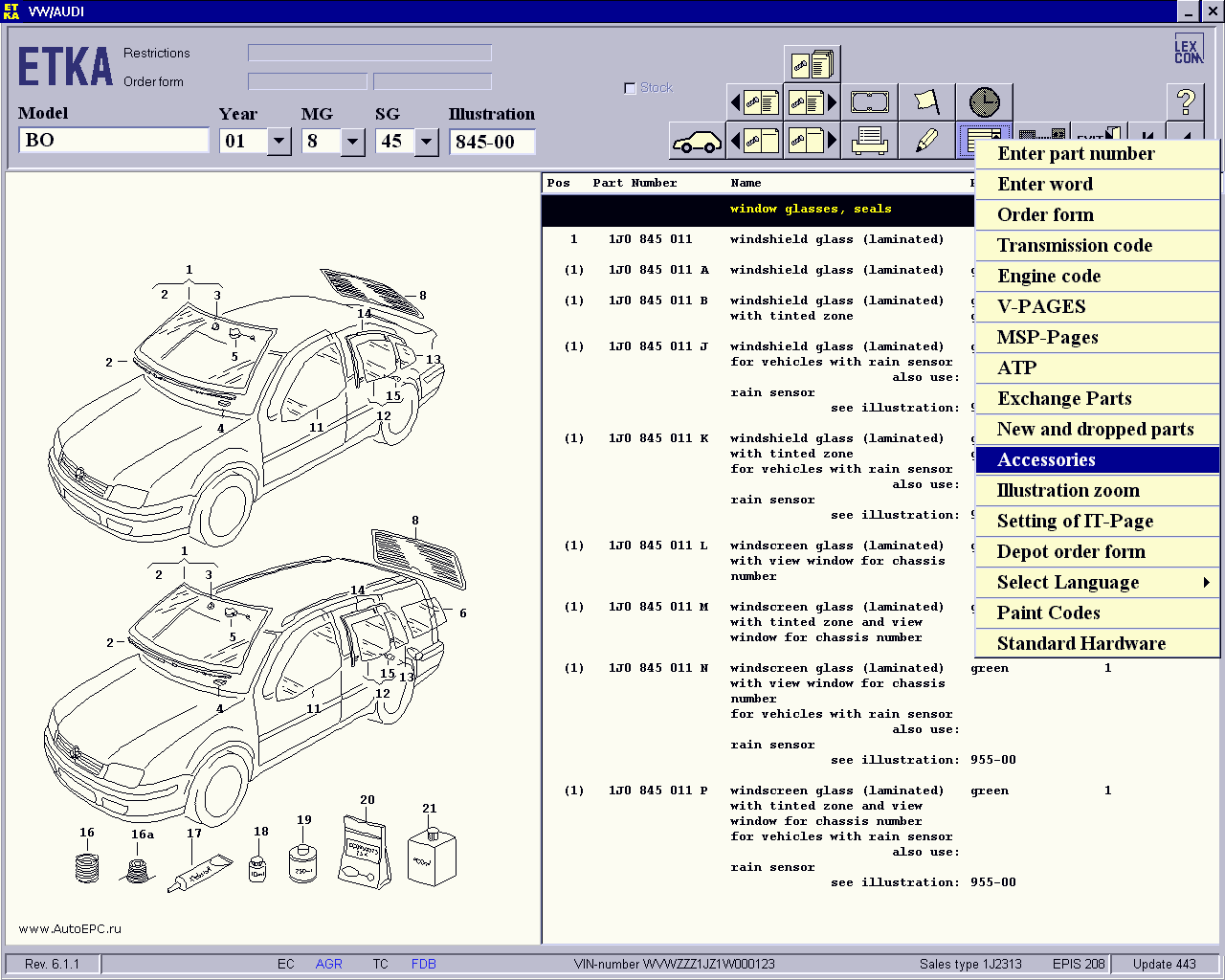This screenshot has height=980, width=1225.
Task: Click the flag bookmark icon
Action: click(x=926, y=102)
